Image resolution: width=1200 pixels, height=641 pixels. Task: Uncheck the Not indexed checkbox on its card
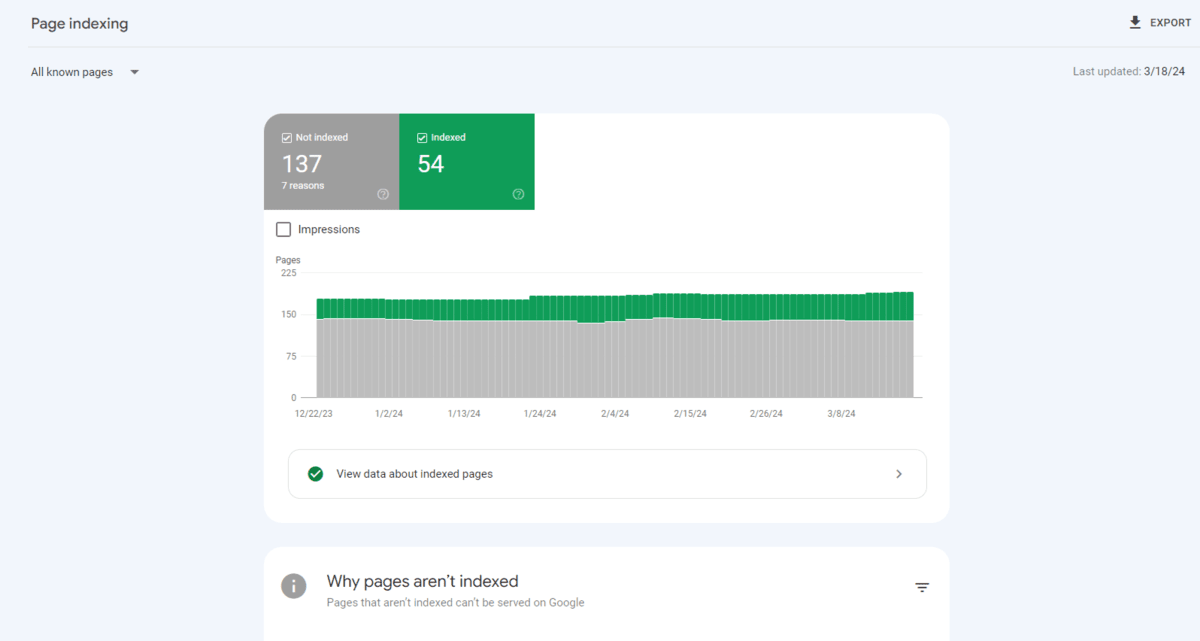[x=285, y=137]
